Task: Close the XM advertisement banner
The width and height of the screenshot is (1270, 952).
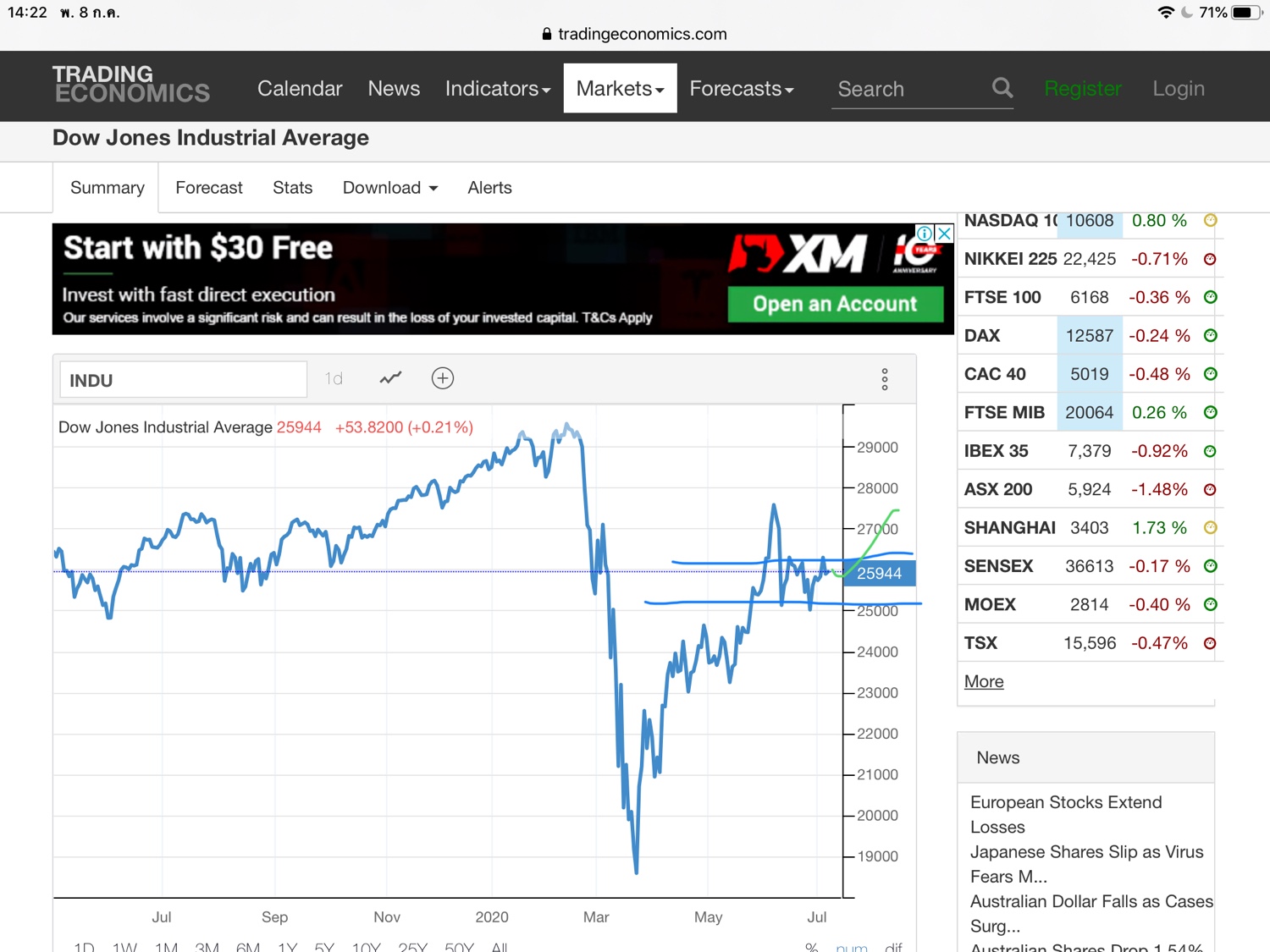Action: (x=944, y=233)
